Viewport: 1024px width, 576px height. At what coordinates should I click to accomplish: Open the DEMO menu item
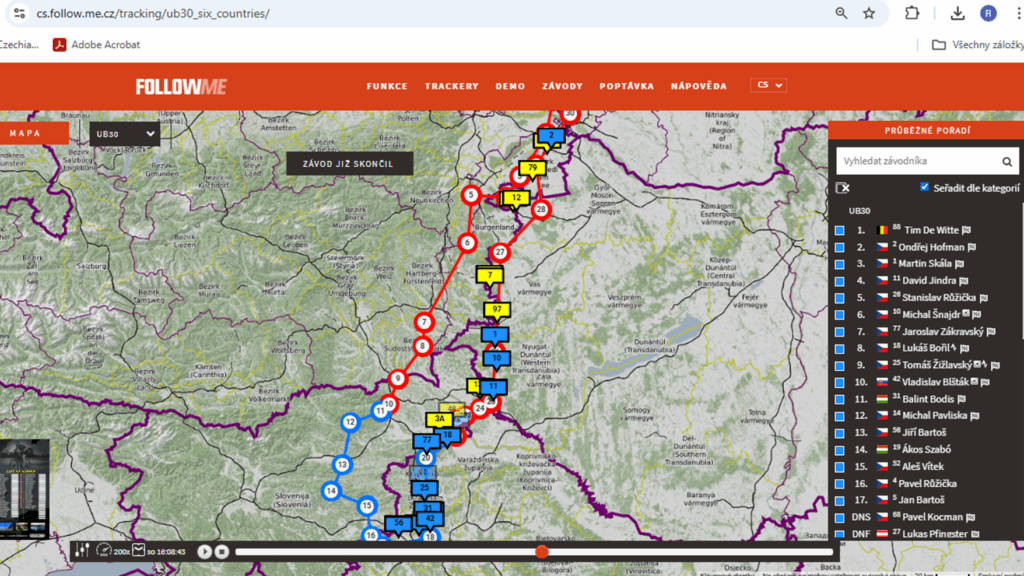click(x=510, y=86)
